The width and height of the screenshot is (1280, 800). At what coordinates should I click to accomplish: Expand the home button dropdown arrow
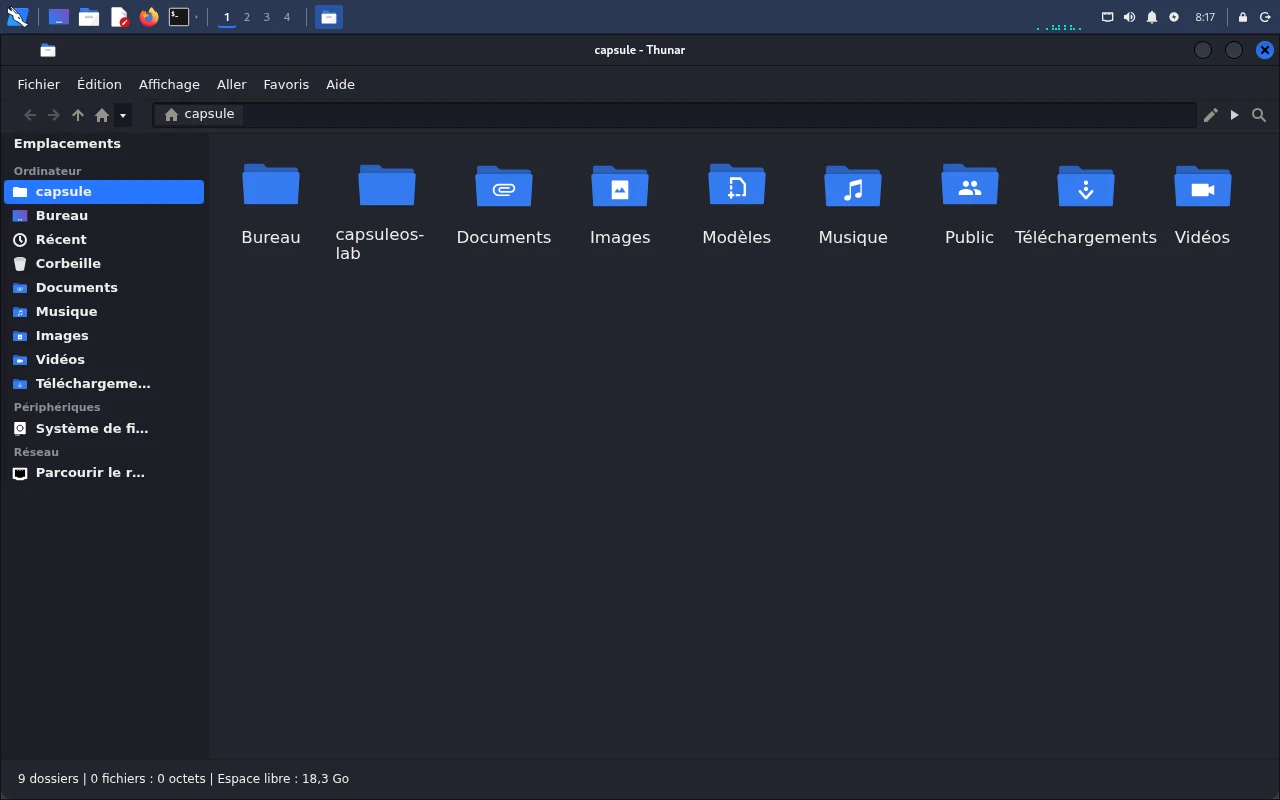[x=123, y=115]
